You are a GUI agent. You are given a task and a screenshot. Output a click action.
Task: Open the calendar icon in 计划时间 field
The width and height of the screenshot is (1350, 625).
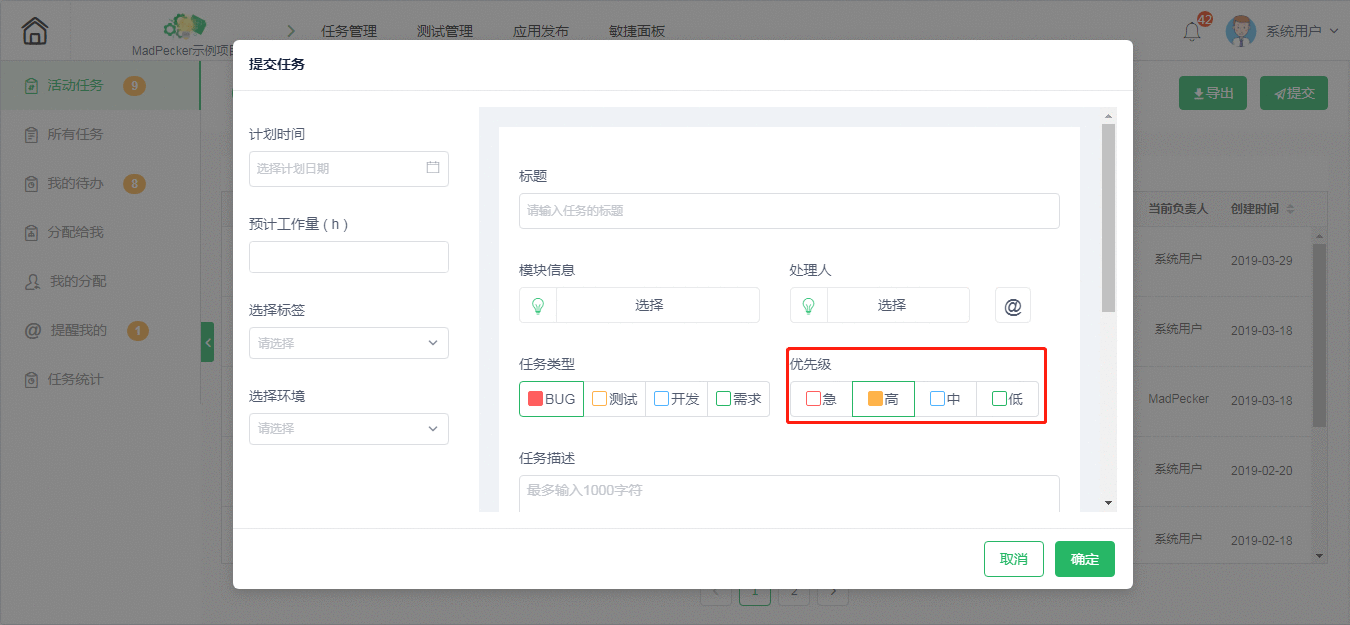[433, 168]
